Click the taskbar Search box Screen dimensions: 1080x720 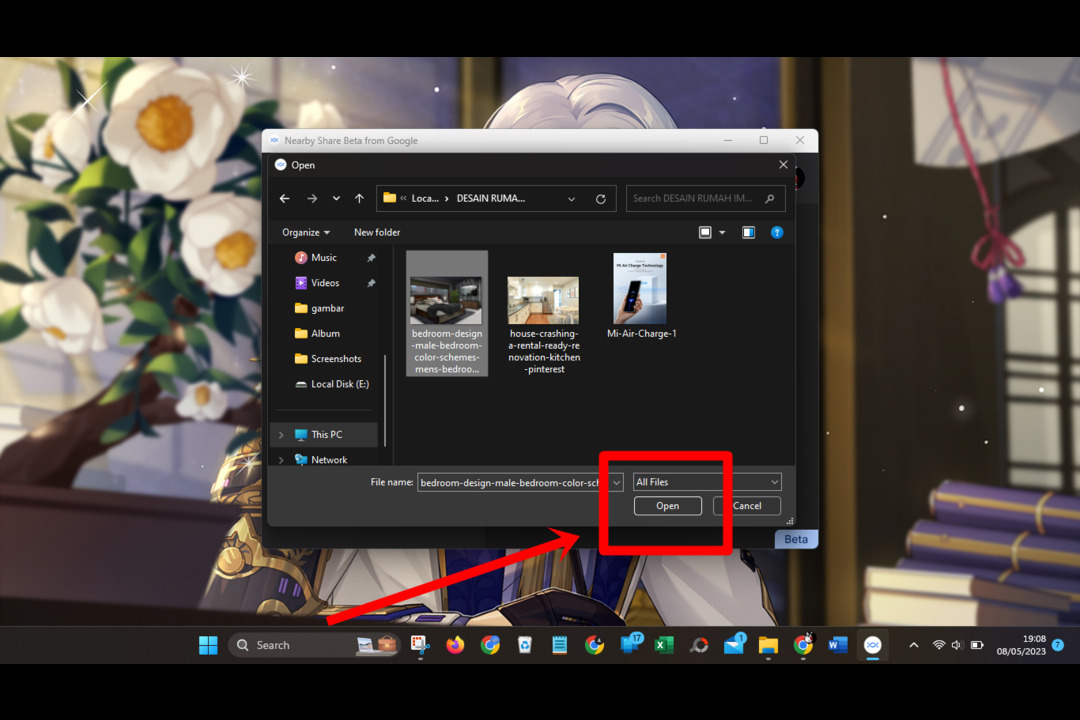coord(314,646)
